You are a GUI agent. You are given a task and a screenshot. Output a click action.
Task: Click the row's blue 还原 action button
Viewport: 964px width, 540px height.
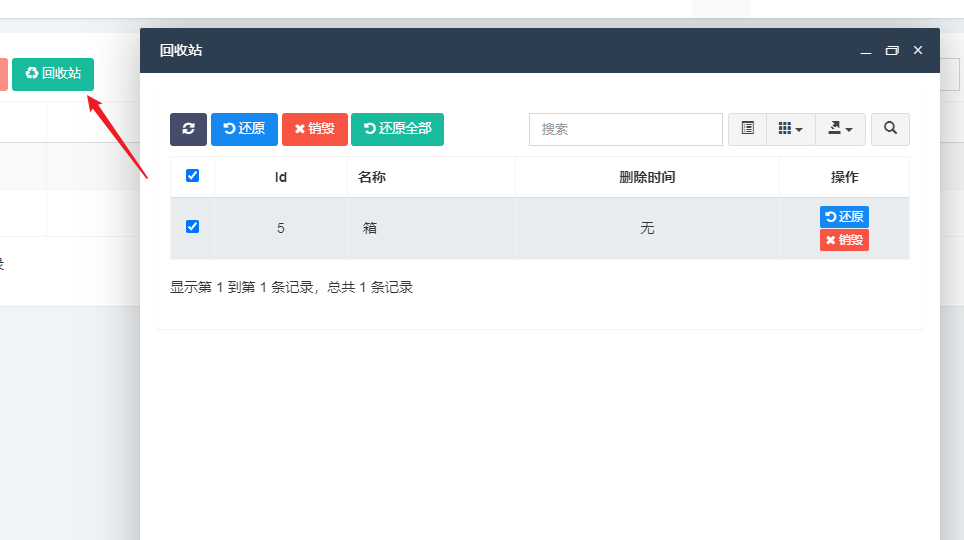click(x=844, y=217)
